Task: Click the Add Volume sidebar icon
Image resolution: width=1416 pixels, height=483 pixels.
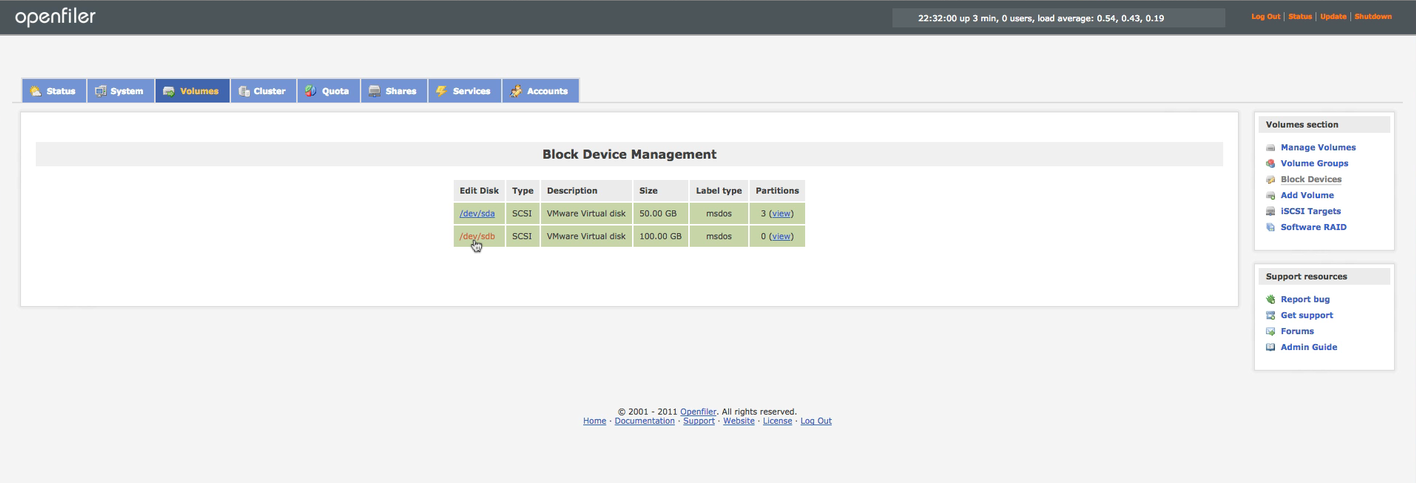Action: click(x=1271, y=195)
